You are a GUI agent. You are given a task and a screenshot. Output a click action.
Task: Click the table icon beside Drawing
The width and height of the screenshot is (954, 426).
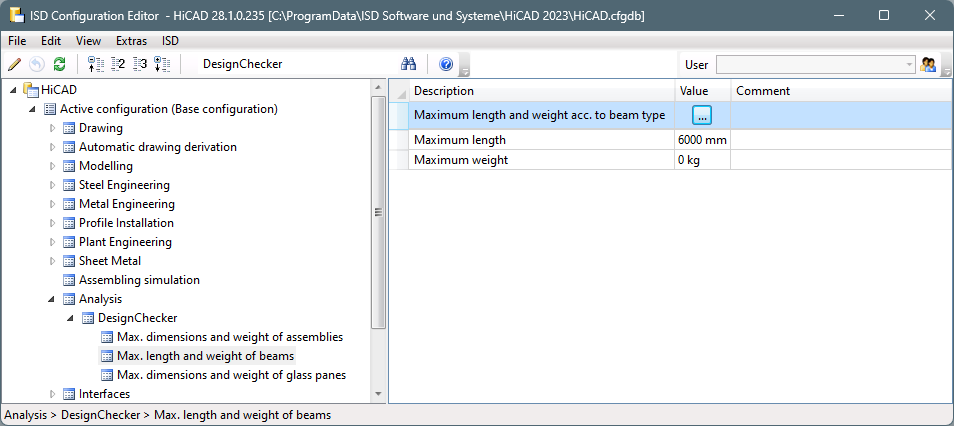[69, 128]
